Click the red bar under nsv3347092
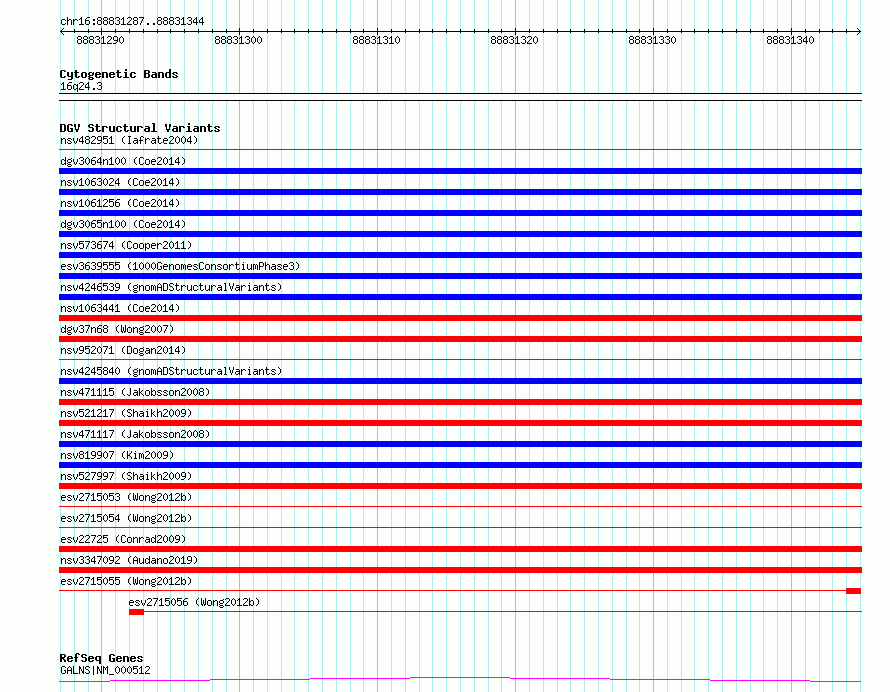This screenshot has height=692, width=890. pyautogui.click(x=460, y=570)
